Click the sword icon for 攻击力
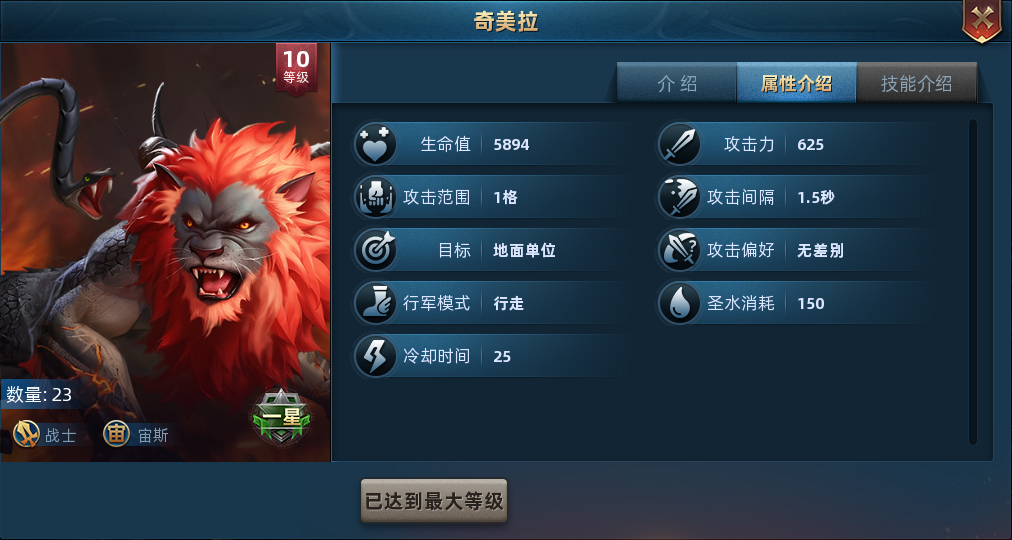The image size is (1012, 540). coord(680,144)
